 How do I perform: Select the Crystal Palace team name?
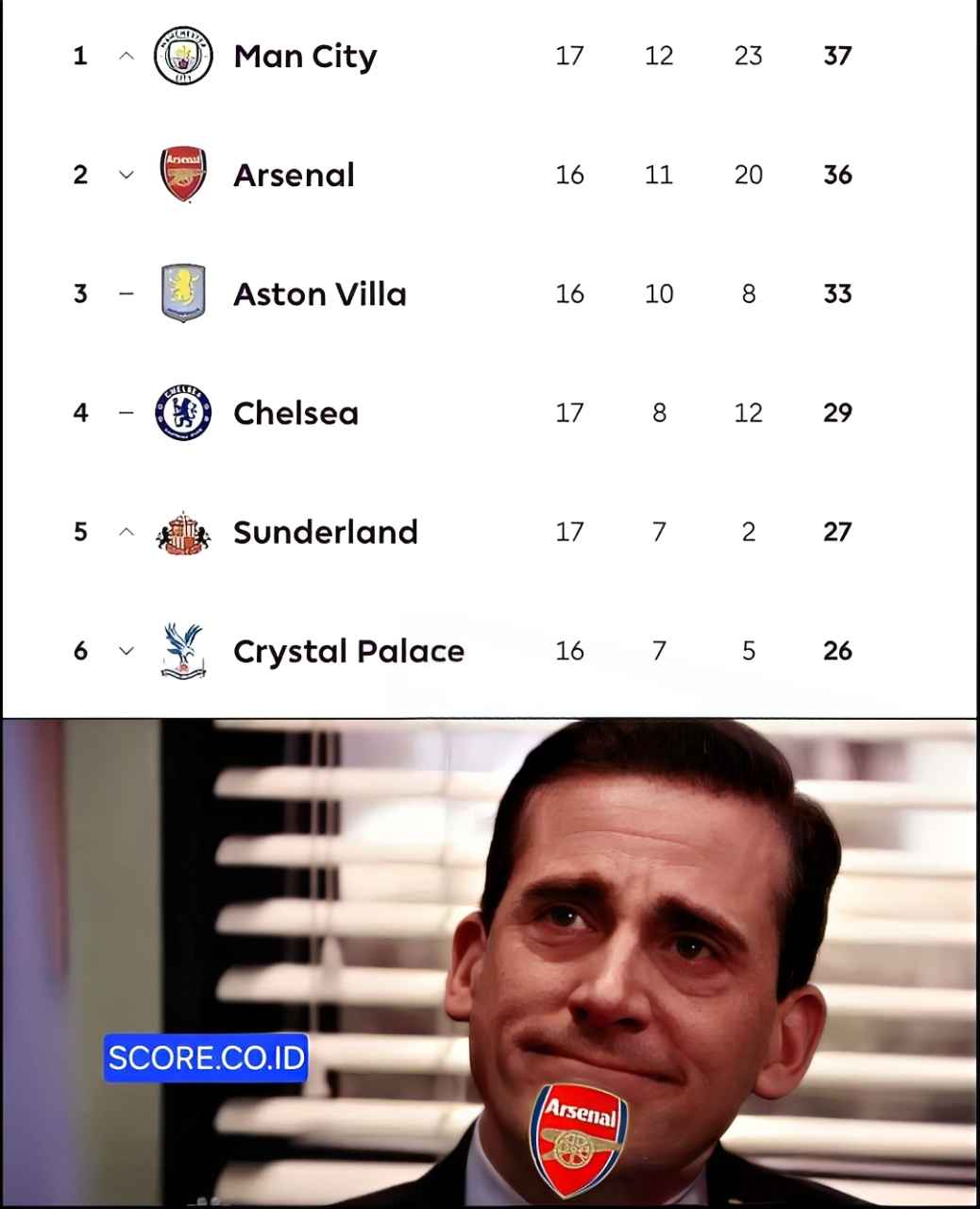348,651
